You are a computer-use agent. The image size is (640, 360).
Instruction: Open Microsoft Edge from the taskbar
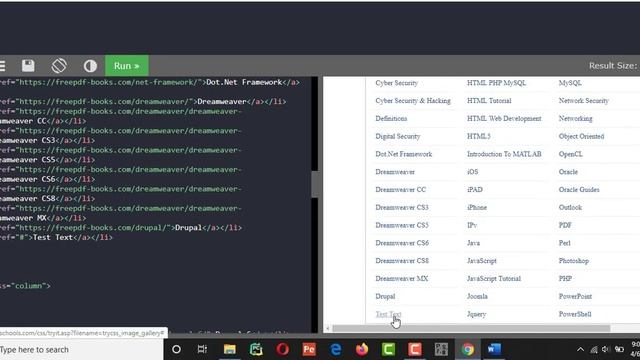[x=336, y=349]
